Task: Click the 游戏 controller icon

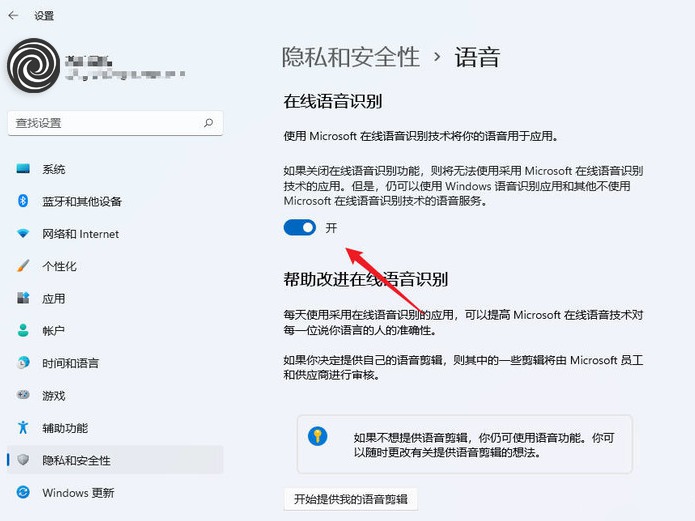Action: (x=23, y=395)
